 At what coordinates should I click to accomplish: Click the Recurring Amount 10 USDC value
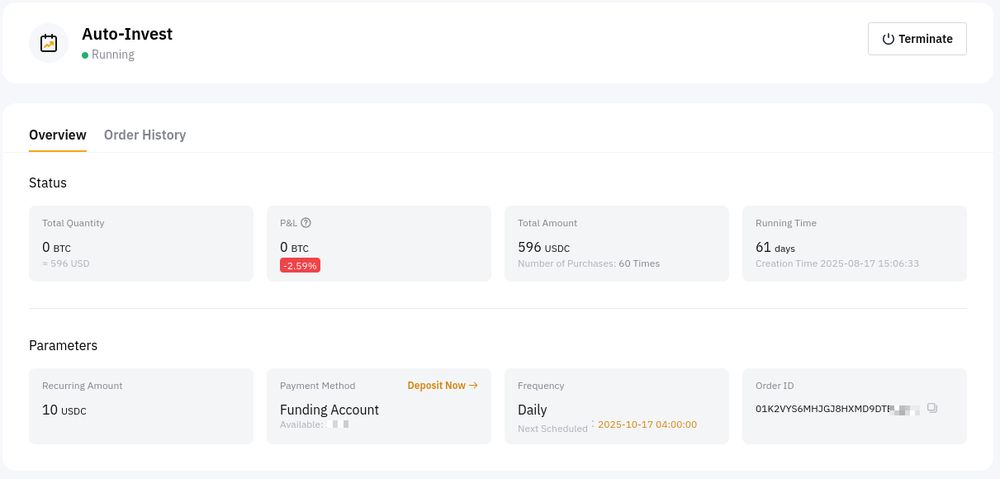tap(64, 410)
